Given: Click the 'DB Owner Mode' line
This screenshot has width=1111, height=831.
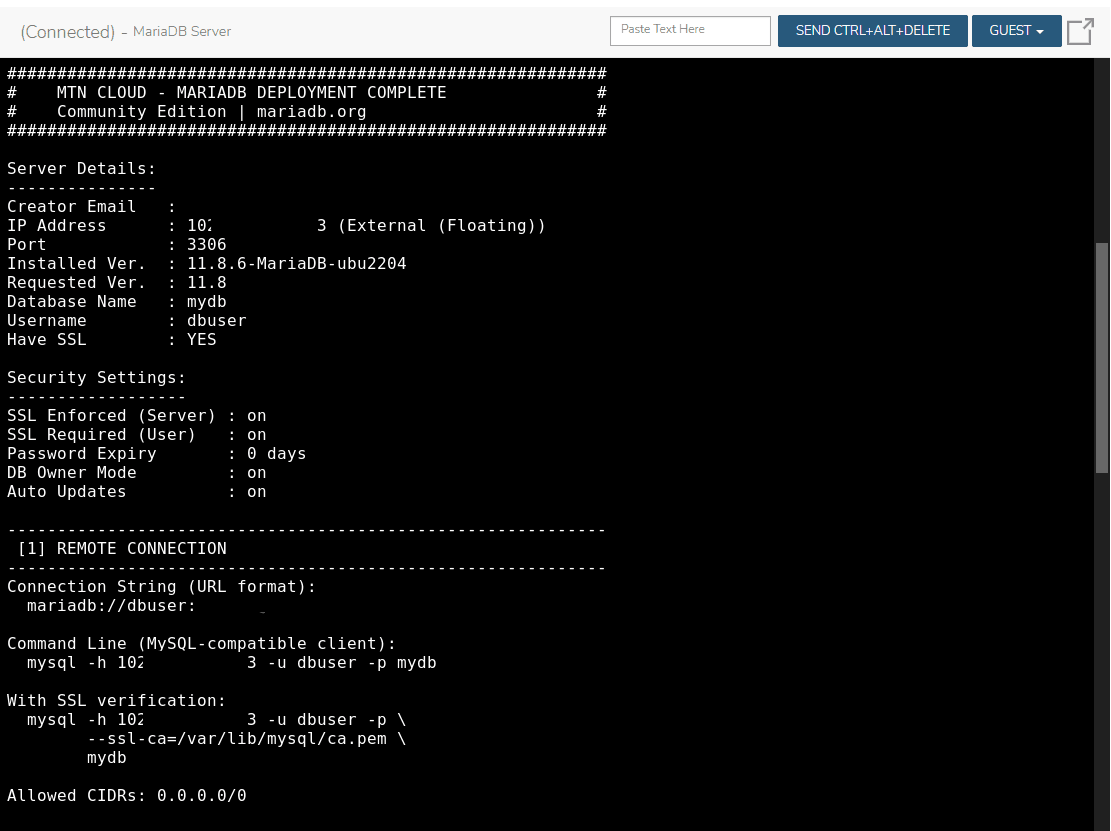Looking at the screenshot, I should click(137, 473).
